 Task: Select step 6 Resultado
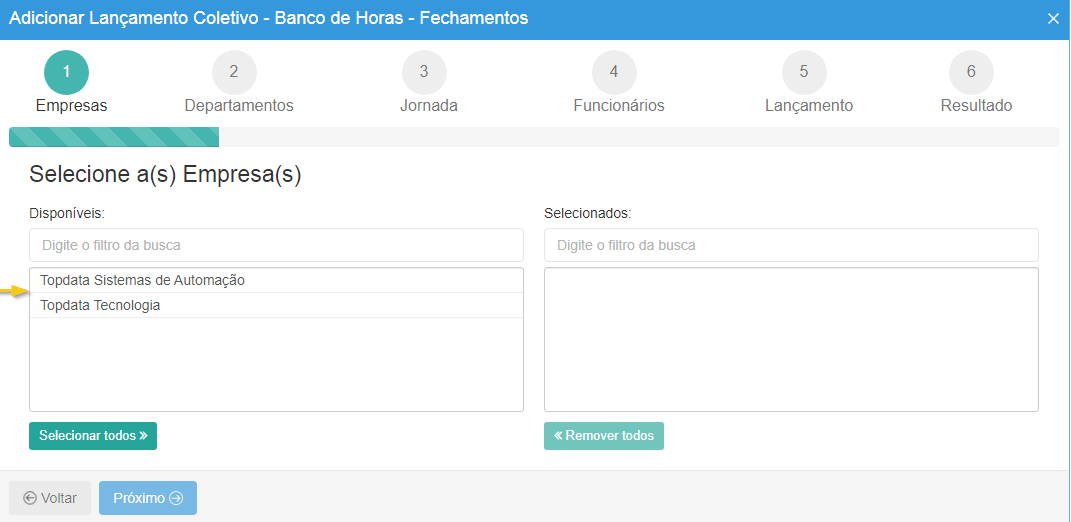971,72
